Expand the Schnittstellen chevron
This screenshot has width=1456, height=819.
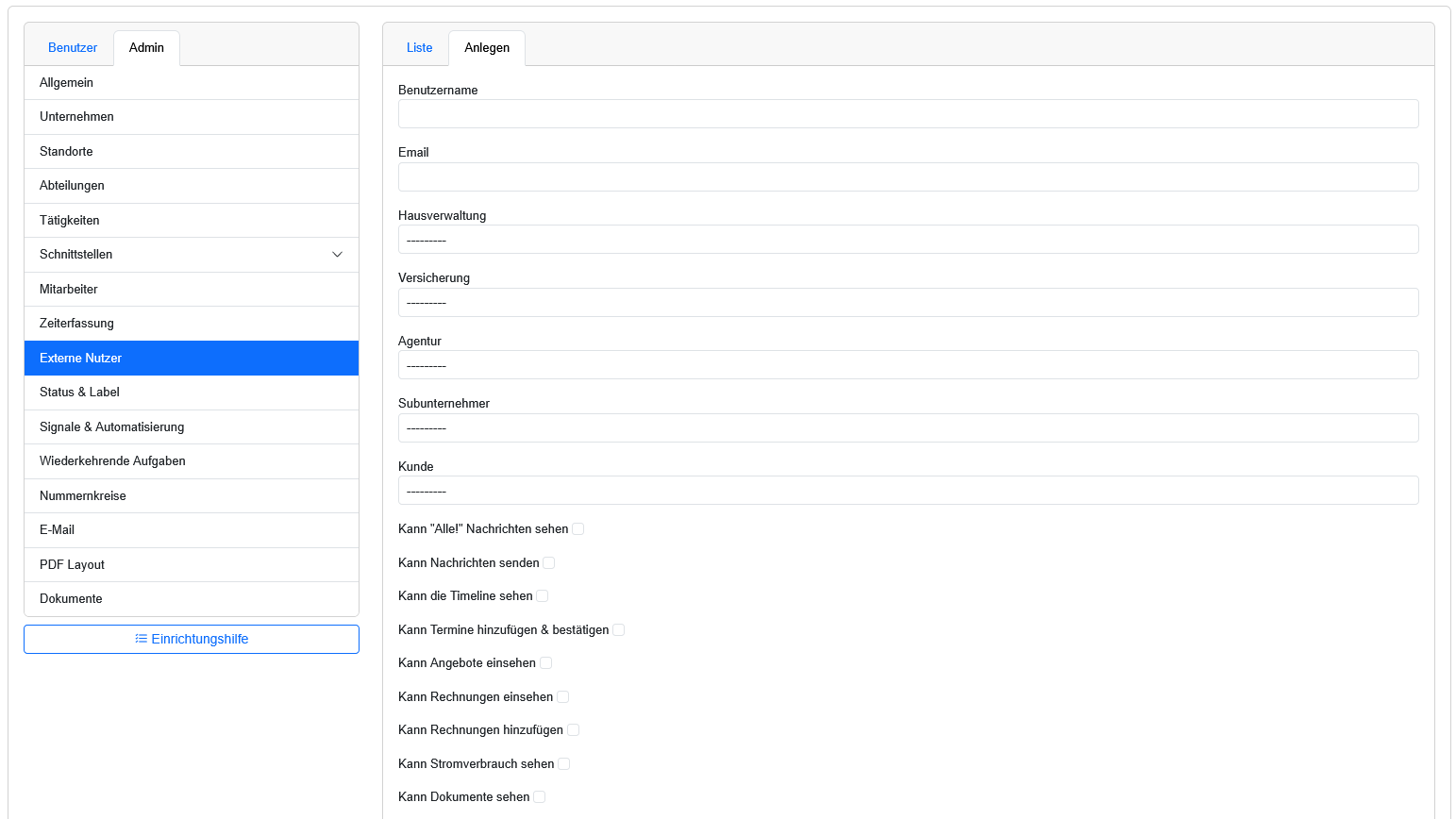338,255
